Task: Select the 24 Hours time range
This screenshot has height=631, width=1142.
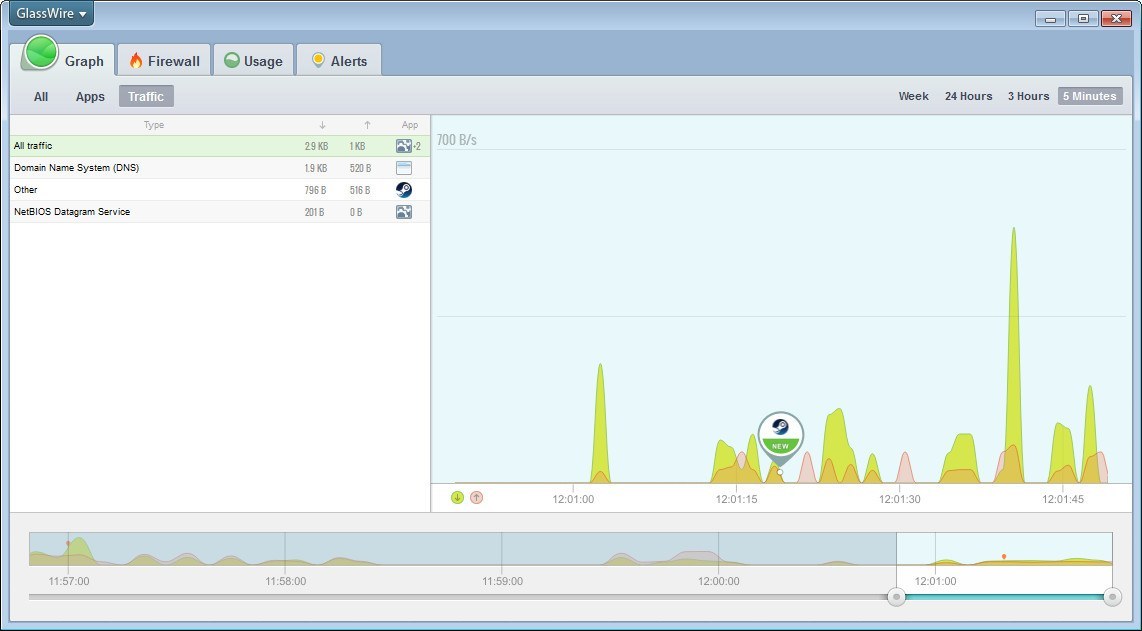Action: (x=967, y=96)
